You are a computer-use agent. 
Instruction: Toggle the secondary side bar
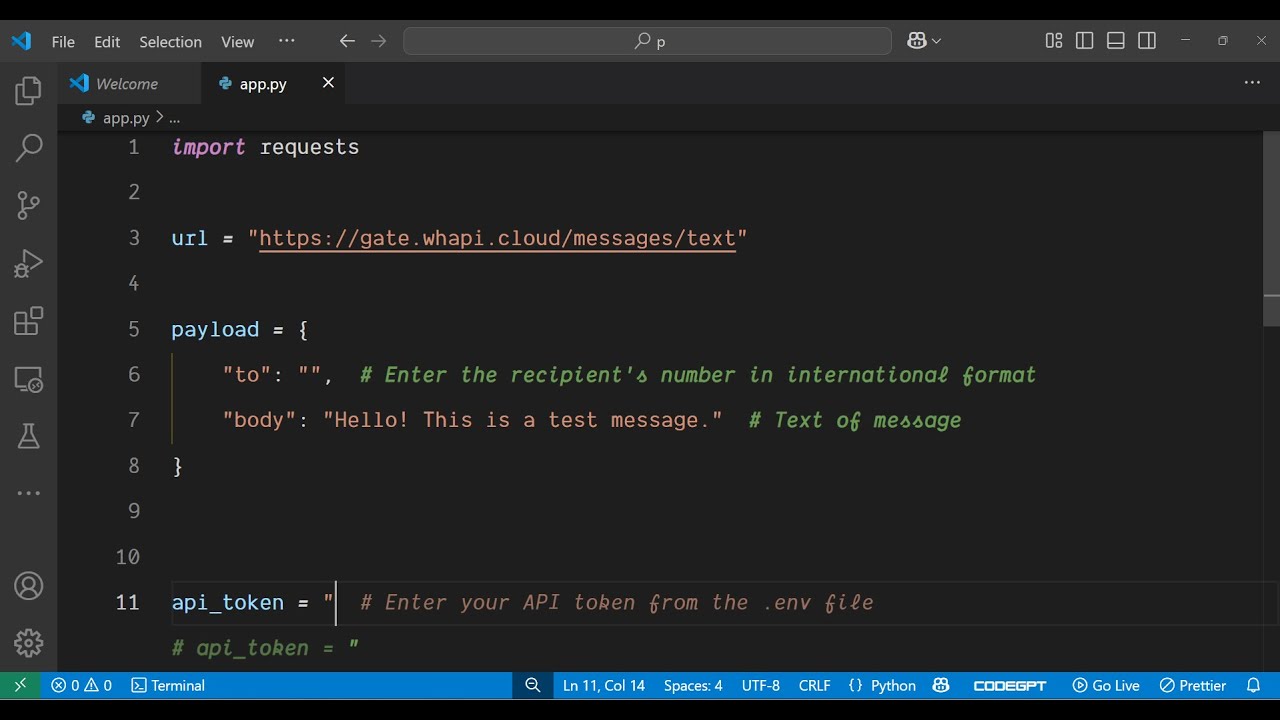click(1147, 41)
